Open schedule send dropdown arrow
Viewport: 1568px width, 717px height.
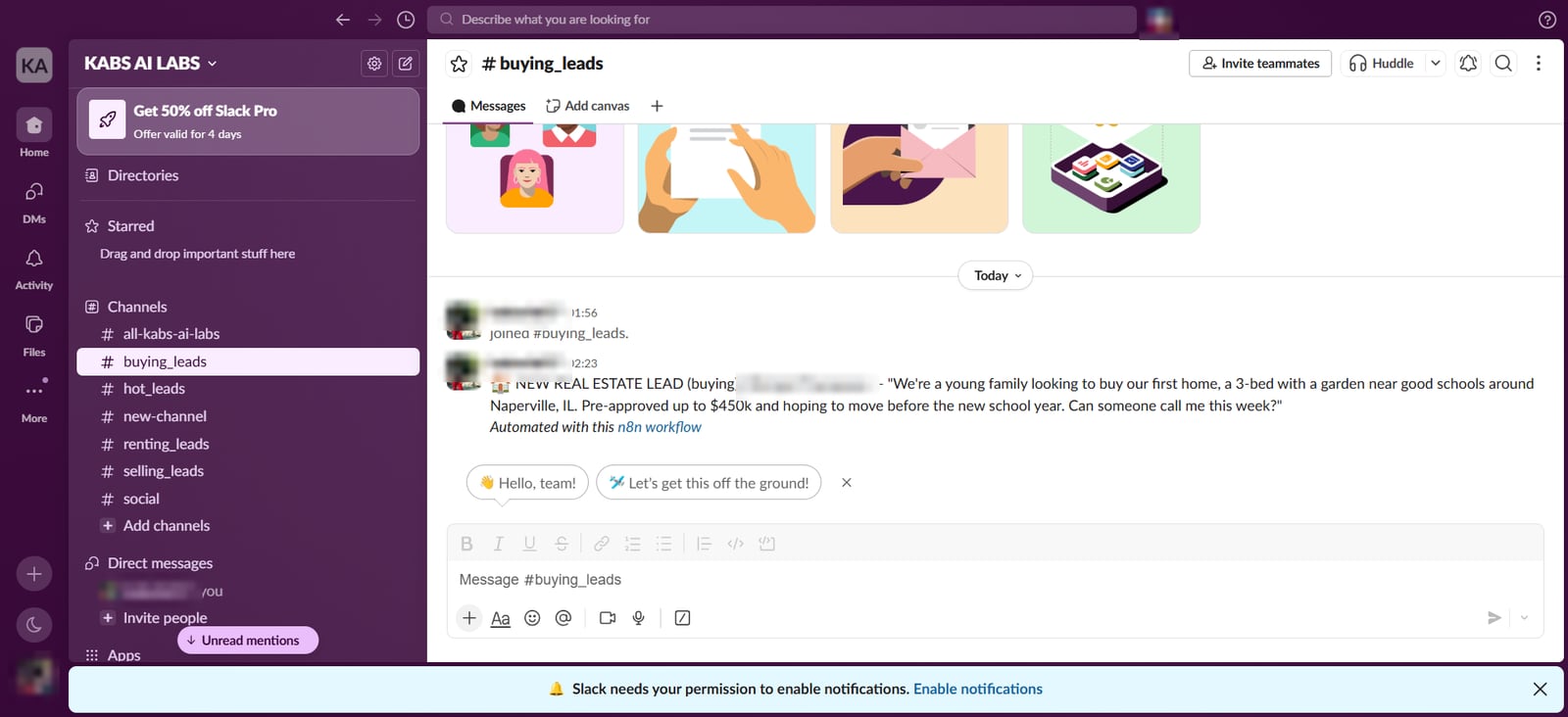pyautogui.click(x=1524, y=618)
